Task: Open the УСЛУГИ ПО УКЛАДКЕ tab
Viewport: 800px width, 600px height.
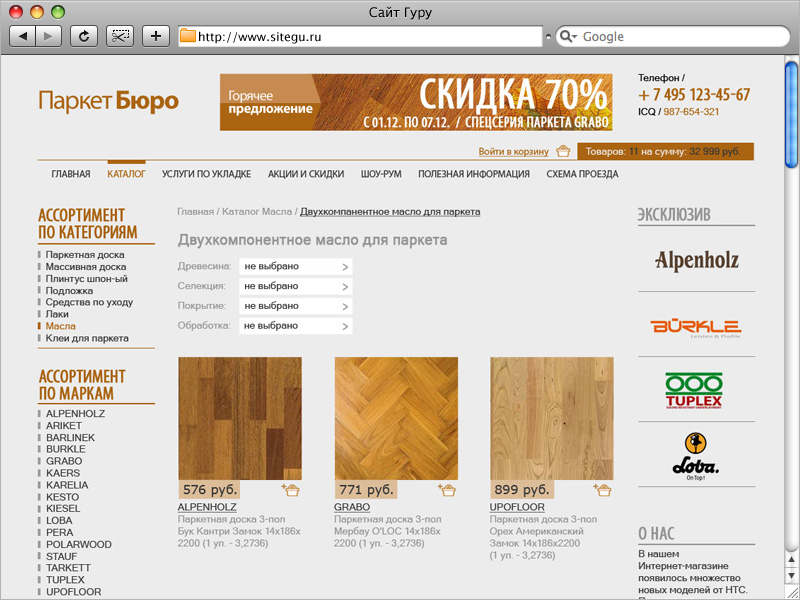Action: tap(207, 174)
